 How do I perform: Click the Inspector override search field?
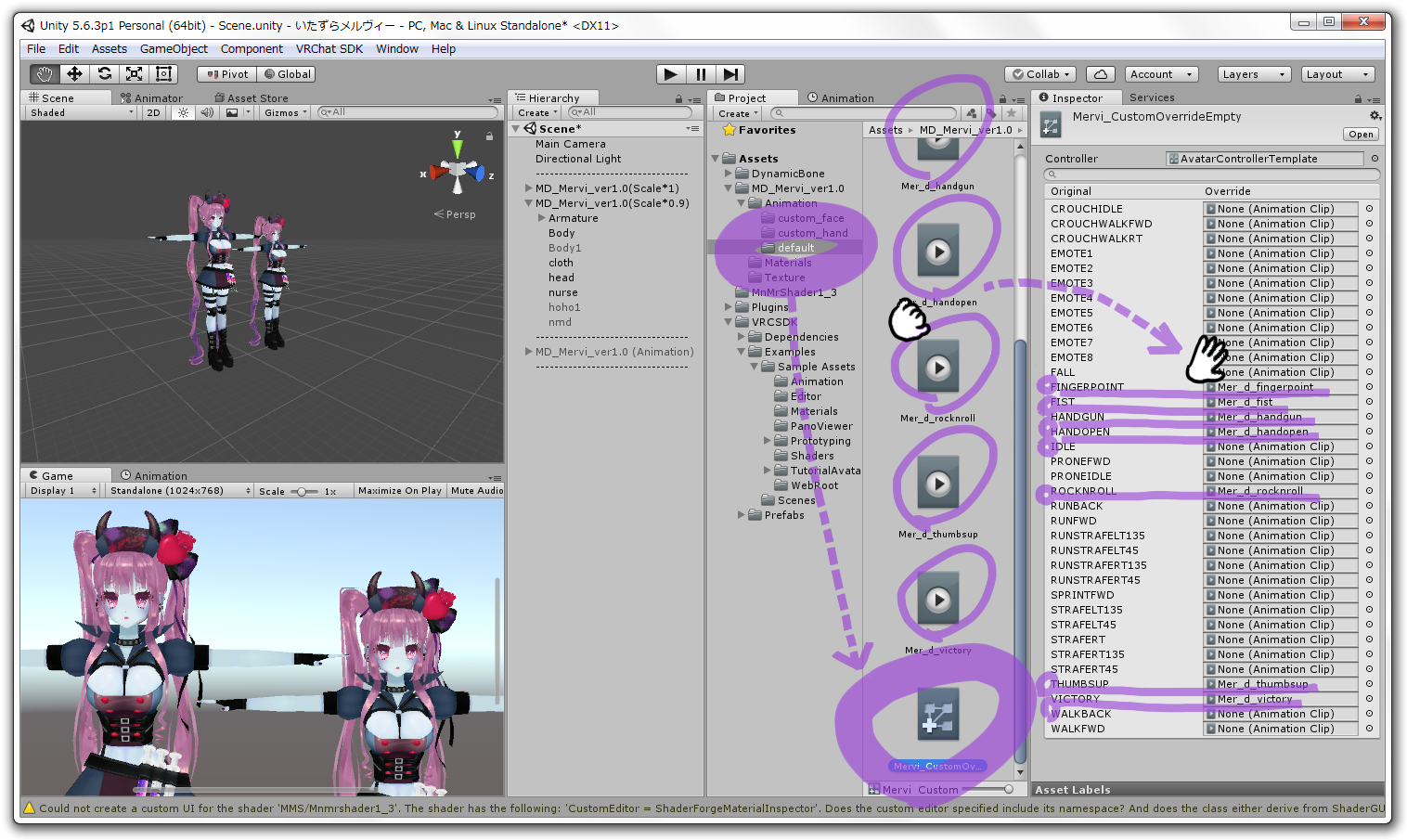pos(1211,174)
